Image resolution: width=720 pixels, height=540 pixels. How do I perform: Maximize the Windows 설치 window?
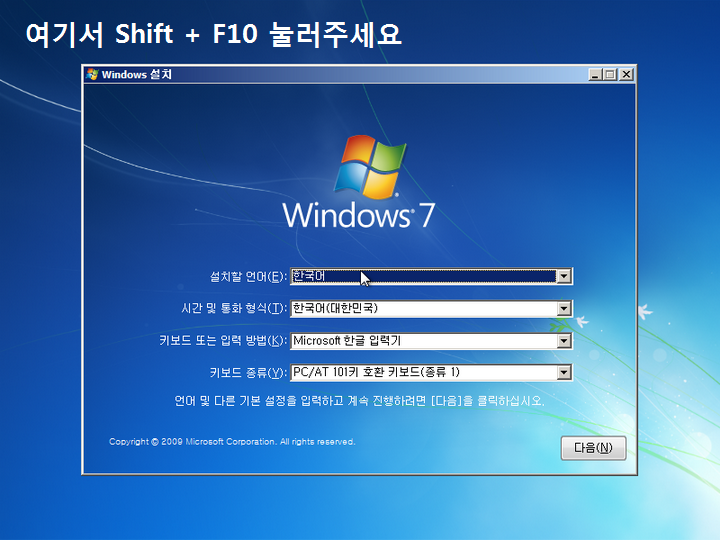(610, 74)
